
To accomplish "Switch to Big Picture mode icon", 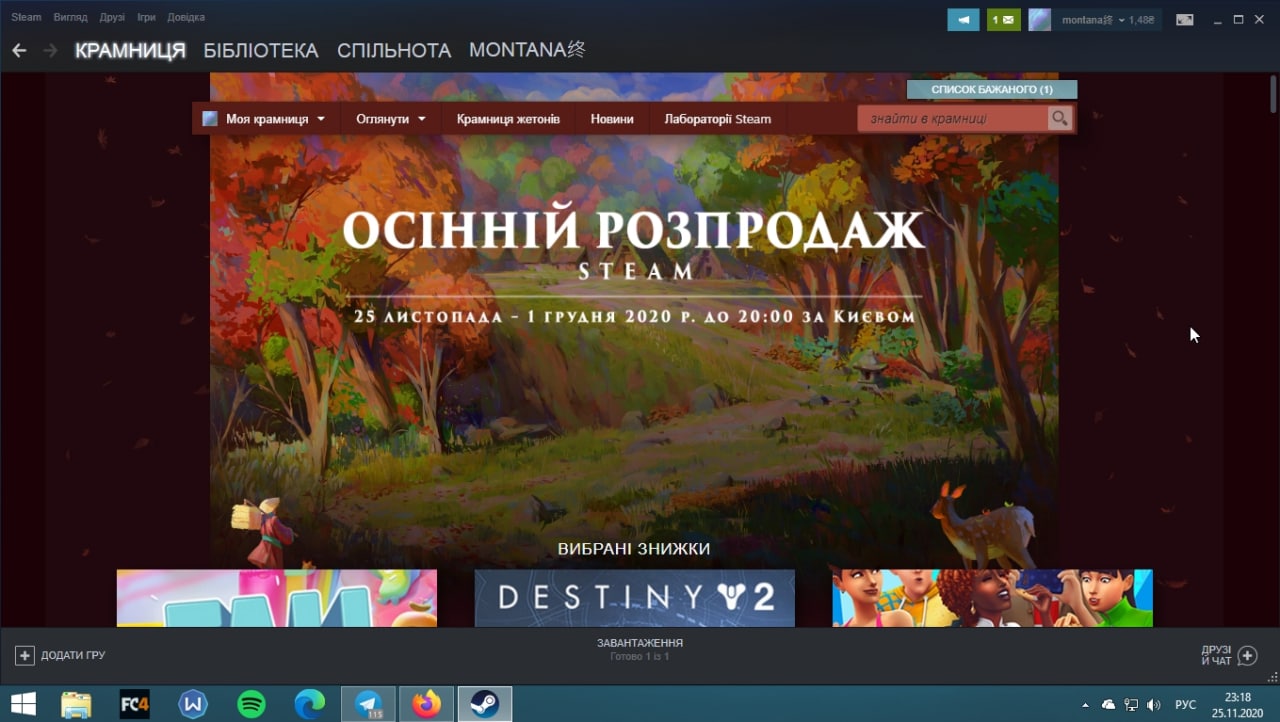I will 1185,19.
